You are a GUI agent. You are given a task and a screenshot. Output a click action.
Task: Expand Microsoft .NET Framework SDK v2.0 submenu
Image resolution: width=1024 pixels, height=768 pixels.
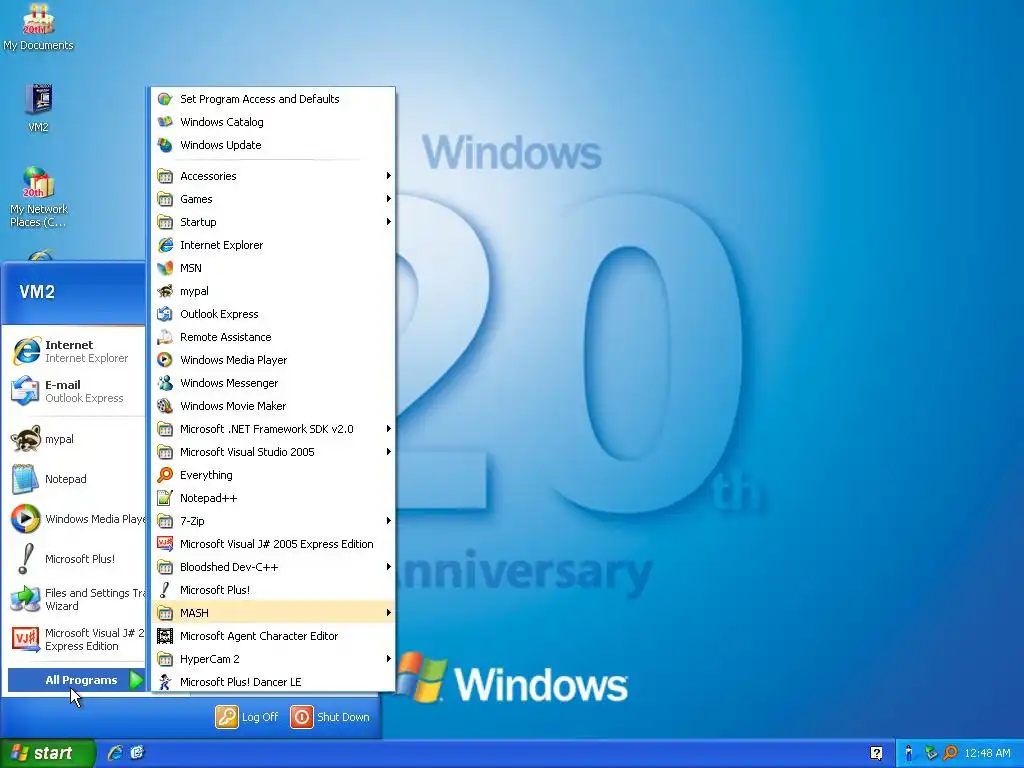click(x=273, y=429)
